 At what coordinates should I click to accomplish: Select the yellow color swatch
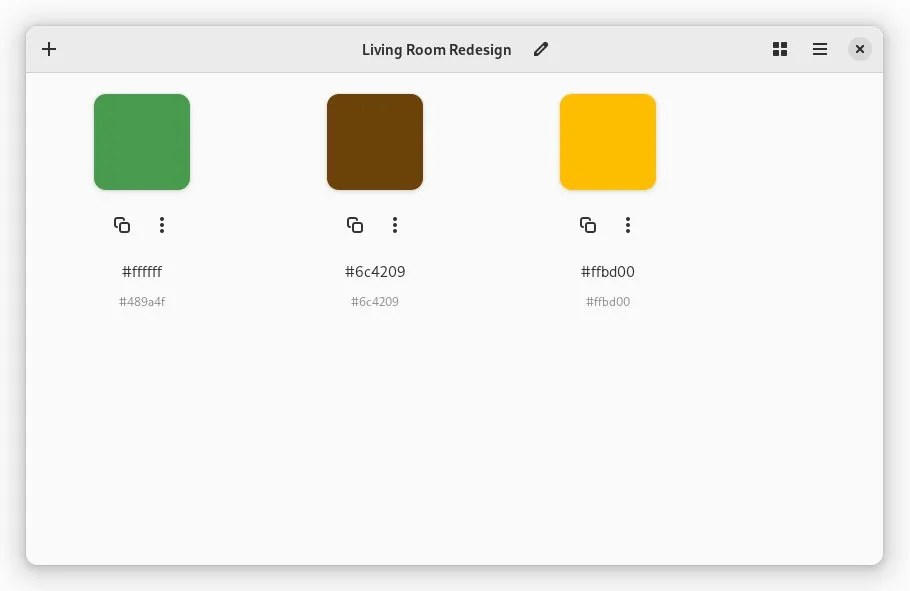[607, 141]
